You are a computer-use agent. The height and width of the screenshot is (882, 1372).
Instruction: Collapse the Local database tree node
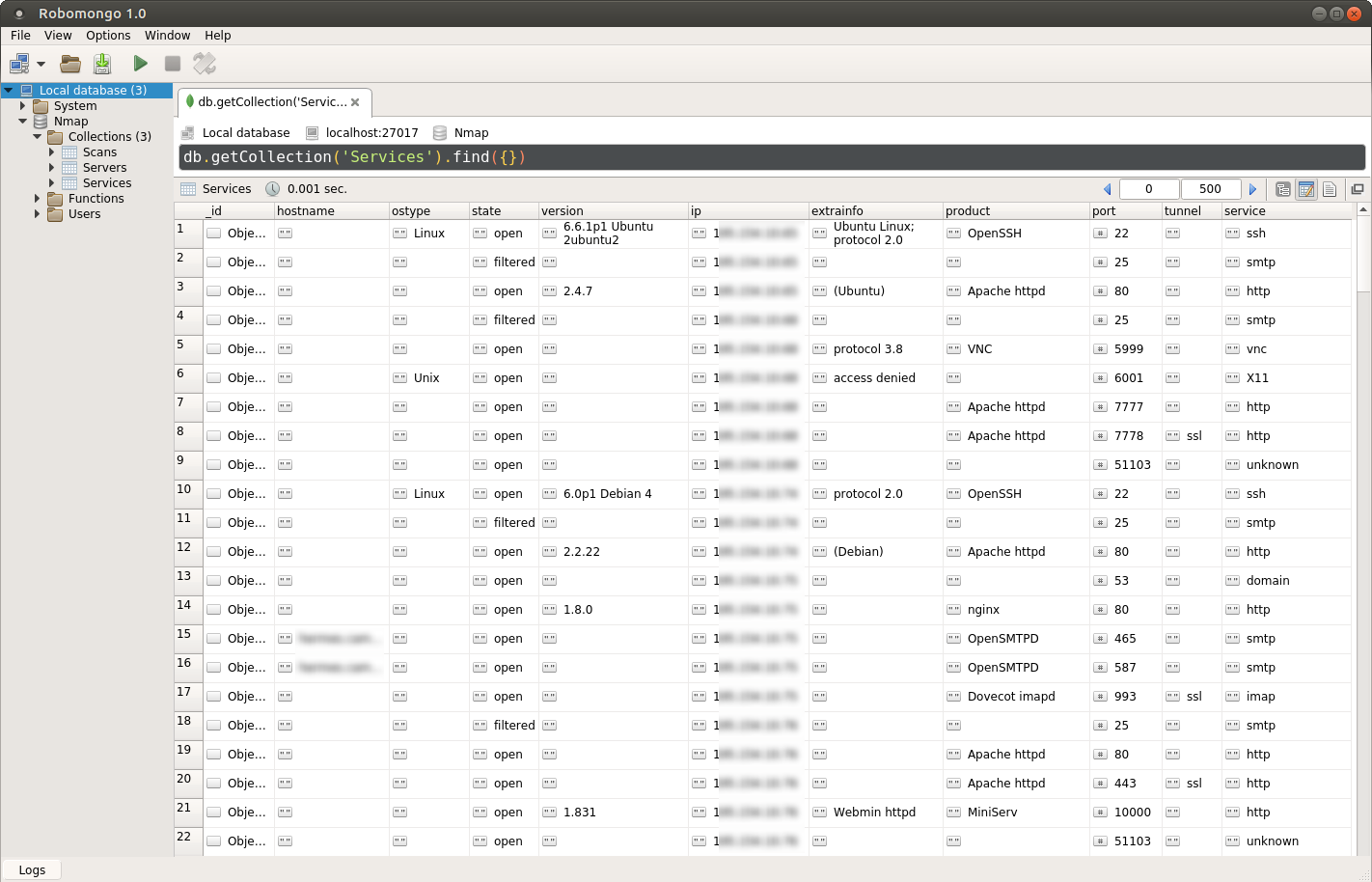8,91
